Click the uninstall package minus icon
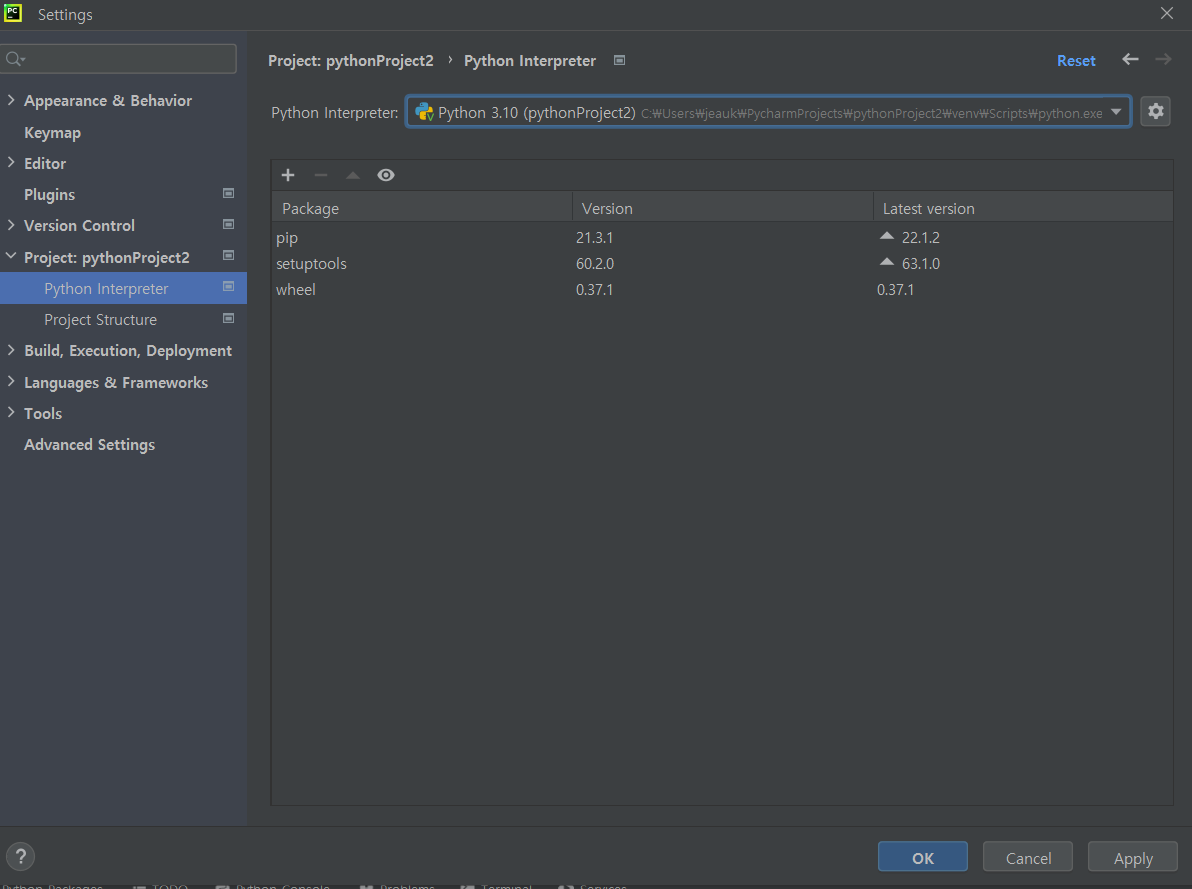The width and height of the screenshot is (1192, 889). 321,175
